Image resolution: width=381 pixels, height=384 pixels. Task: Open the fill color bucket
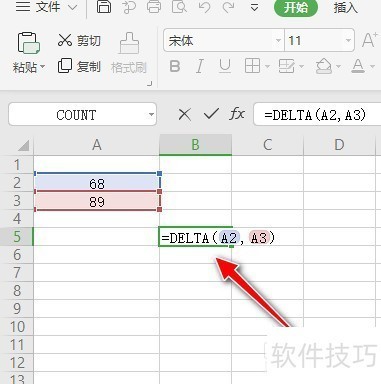(x=324, y=66)
